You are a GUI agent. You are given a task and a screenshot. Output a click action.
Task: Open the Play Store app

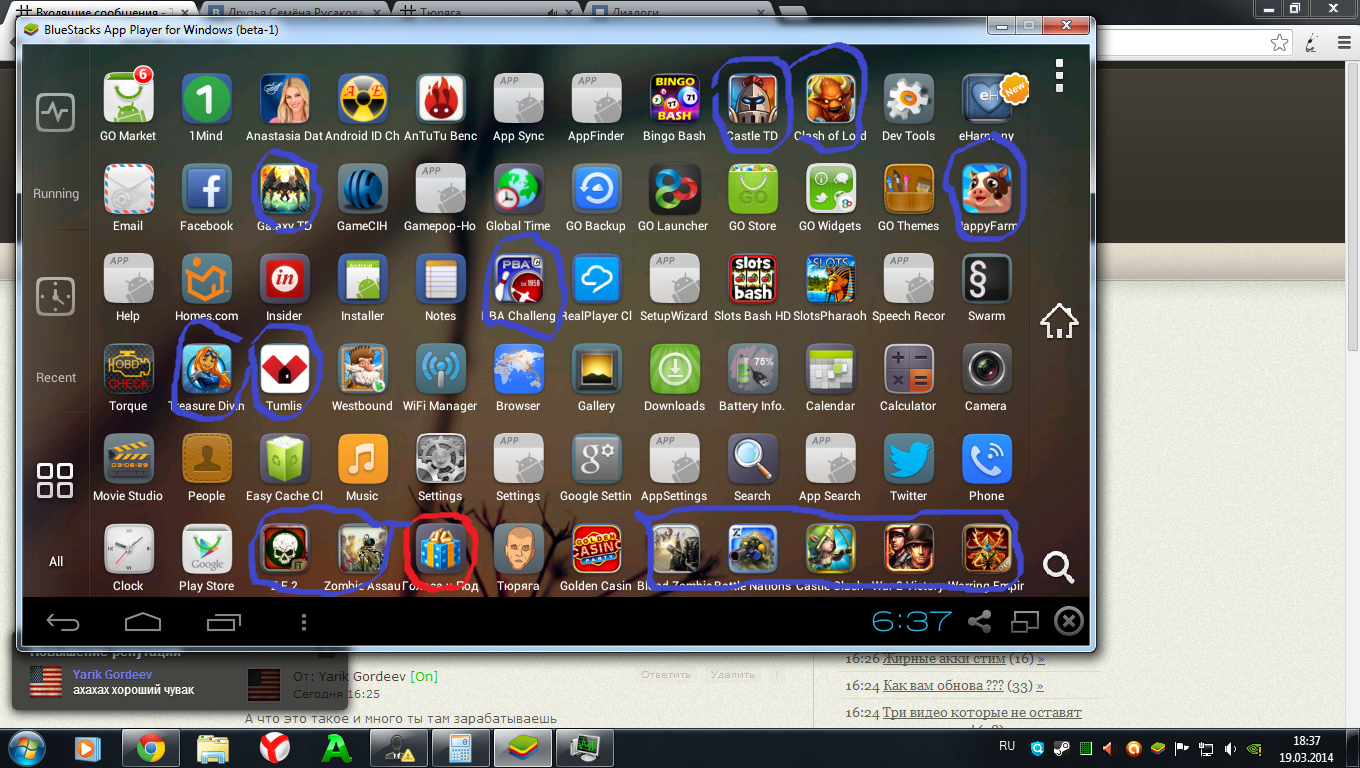(206, 549)
